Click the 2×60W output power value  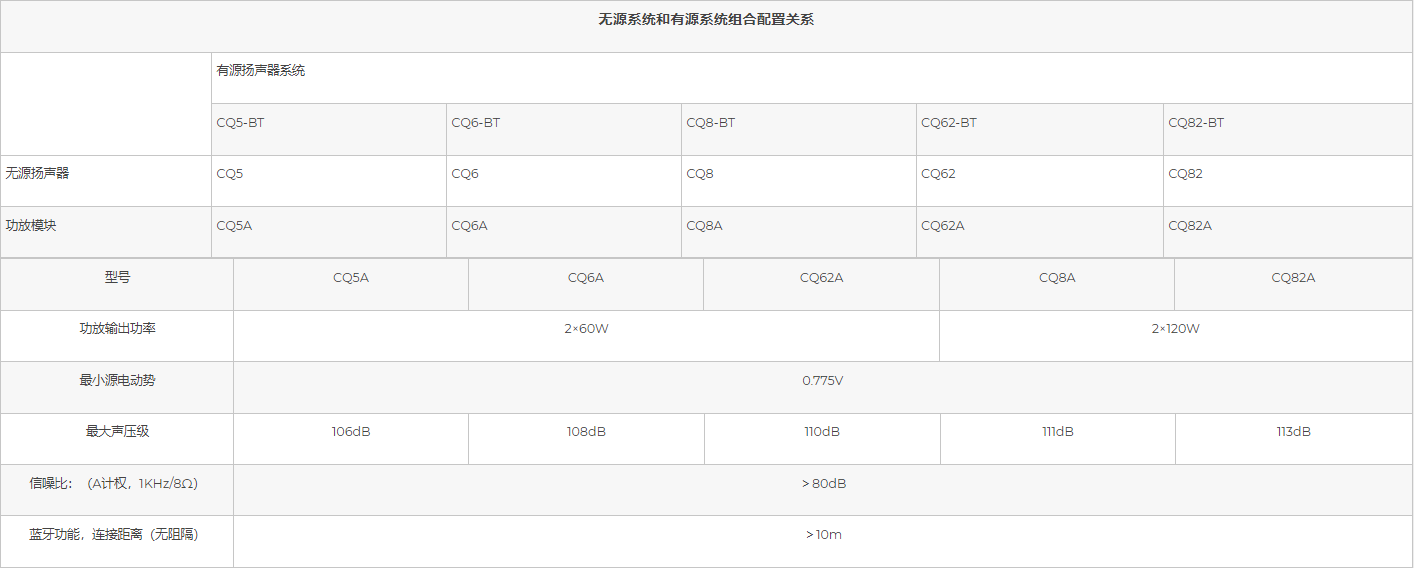[586, 329]
